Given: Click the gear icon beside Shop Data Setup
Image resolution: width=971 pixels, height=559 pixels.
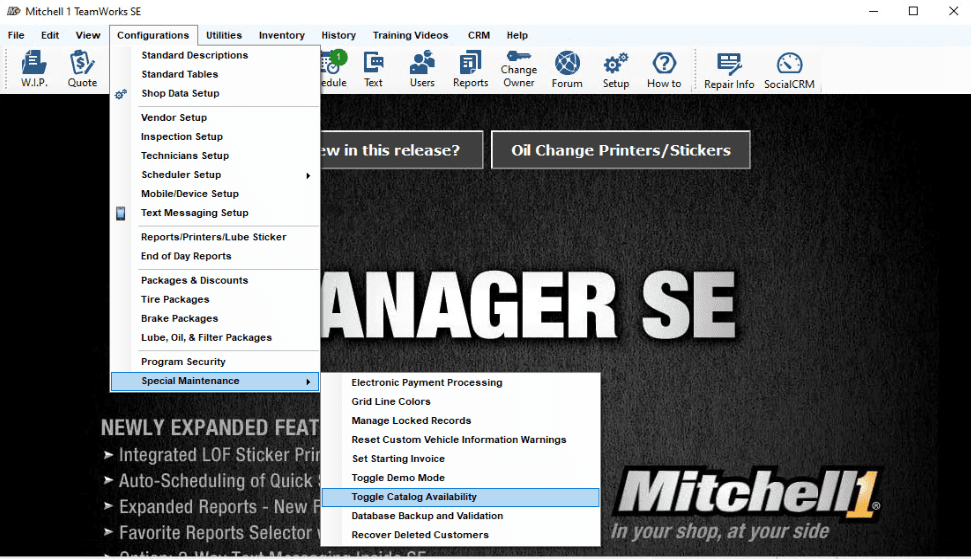Looking at the screenshot, I should [121, 94].
